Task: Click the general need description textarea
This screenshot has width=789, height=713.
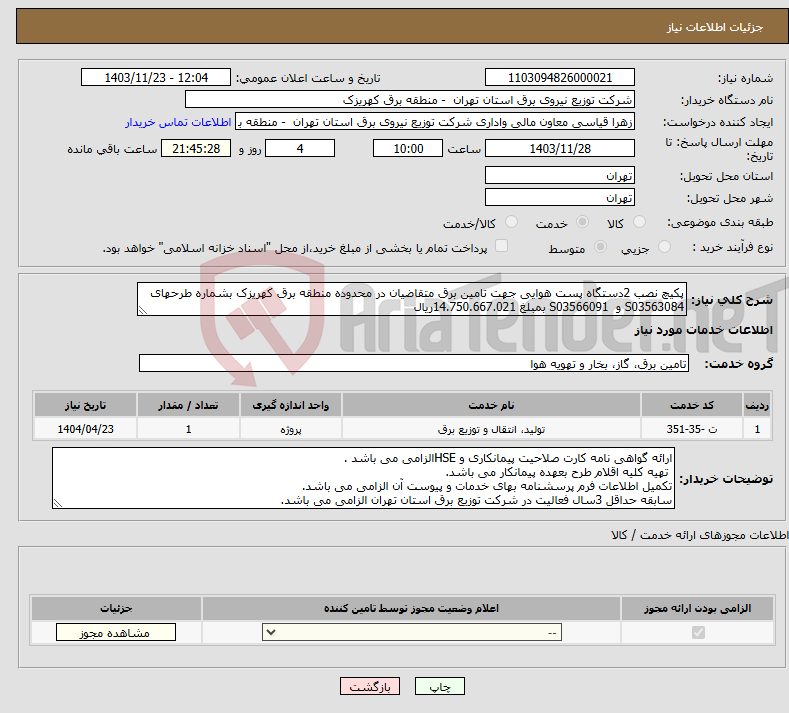Action: click(x=412, y=299)
